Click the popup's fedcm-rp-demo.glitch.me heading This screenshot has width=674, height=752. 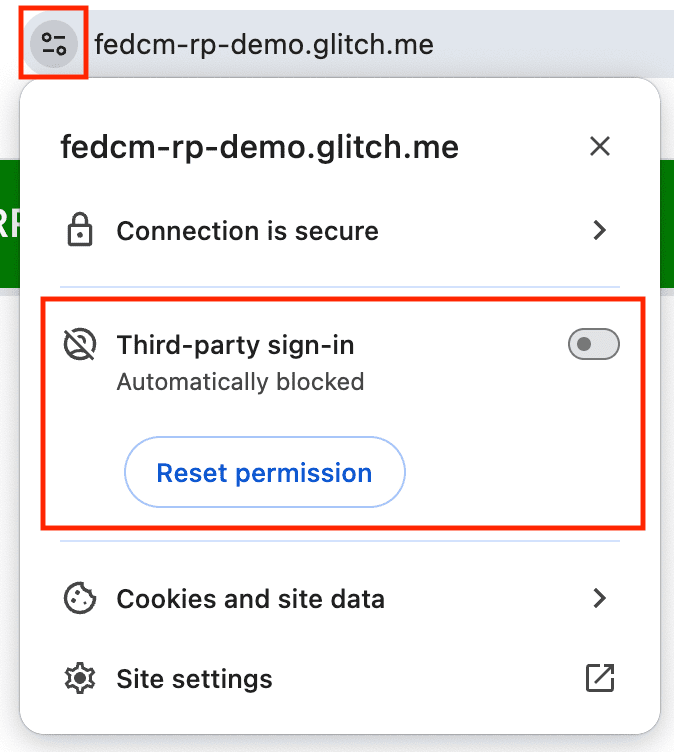tap(259, 148)
